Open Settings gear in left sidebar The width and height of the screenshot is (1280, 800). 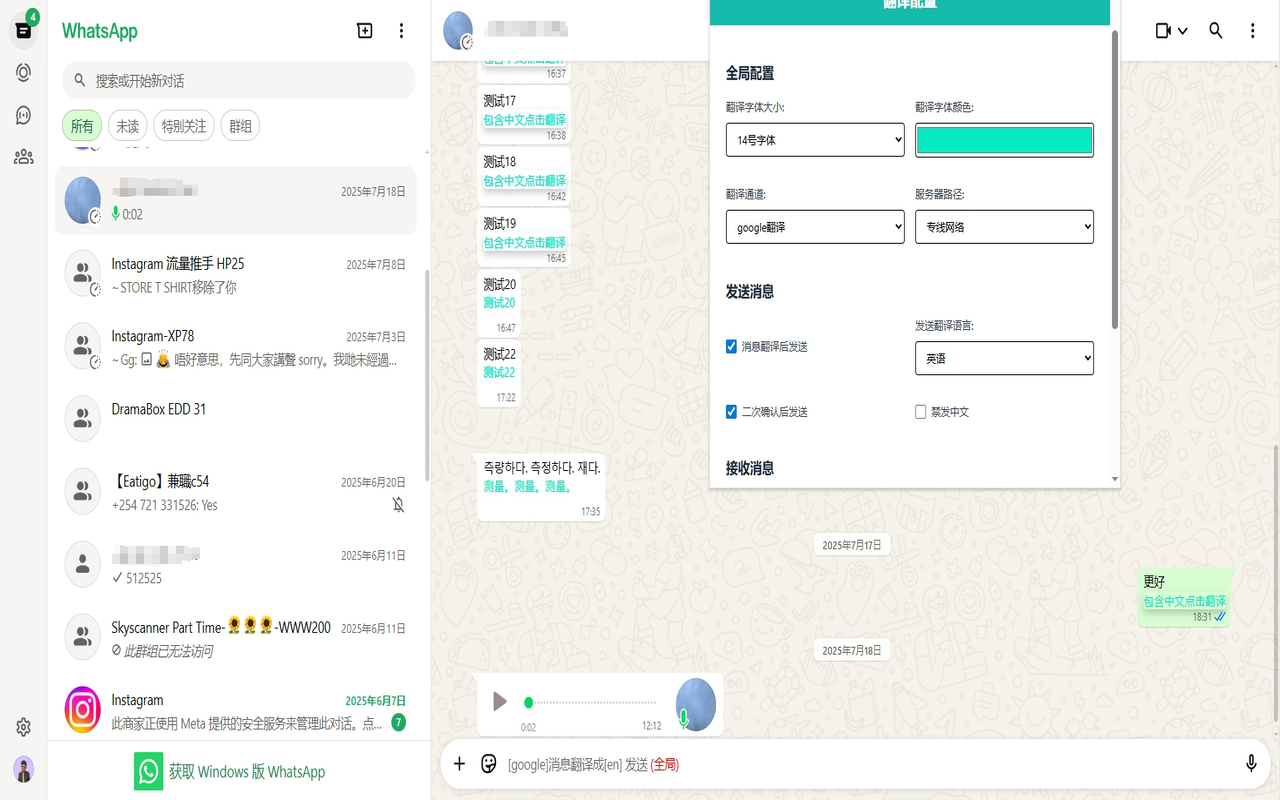(24, 727)
